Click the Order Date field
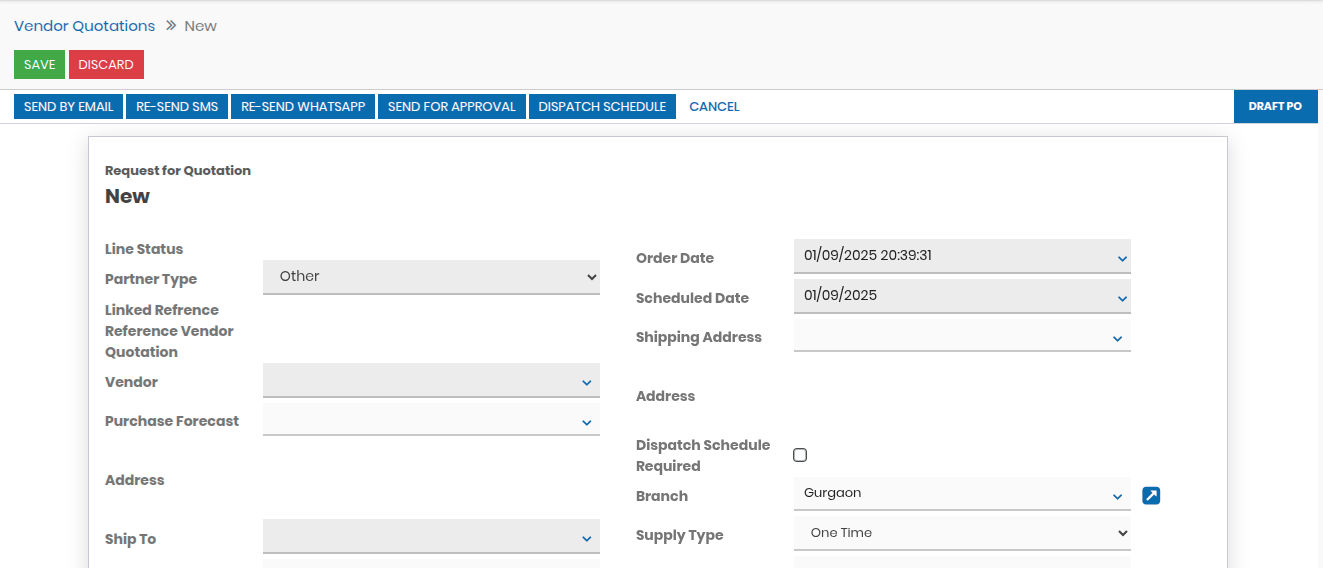 click(x=962, y=256)
